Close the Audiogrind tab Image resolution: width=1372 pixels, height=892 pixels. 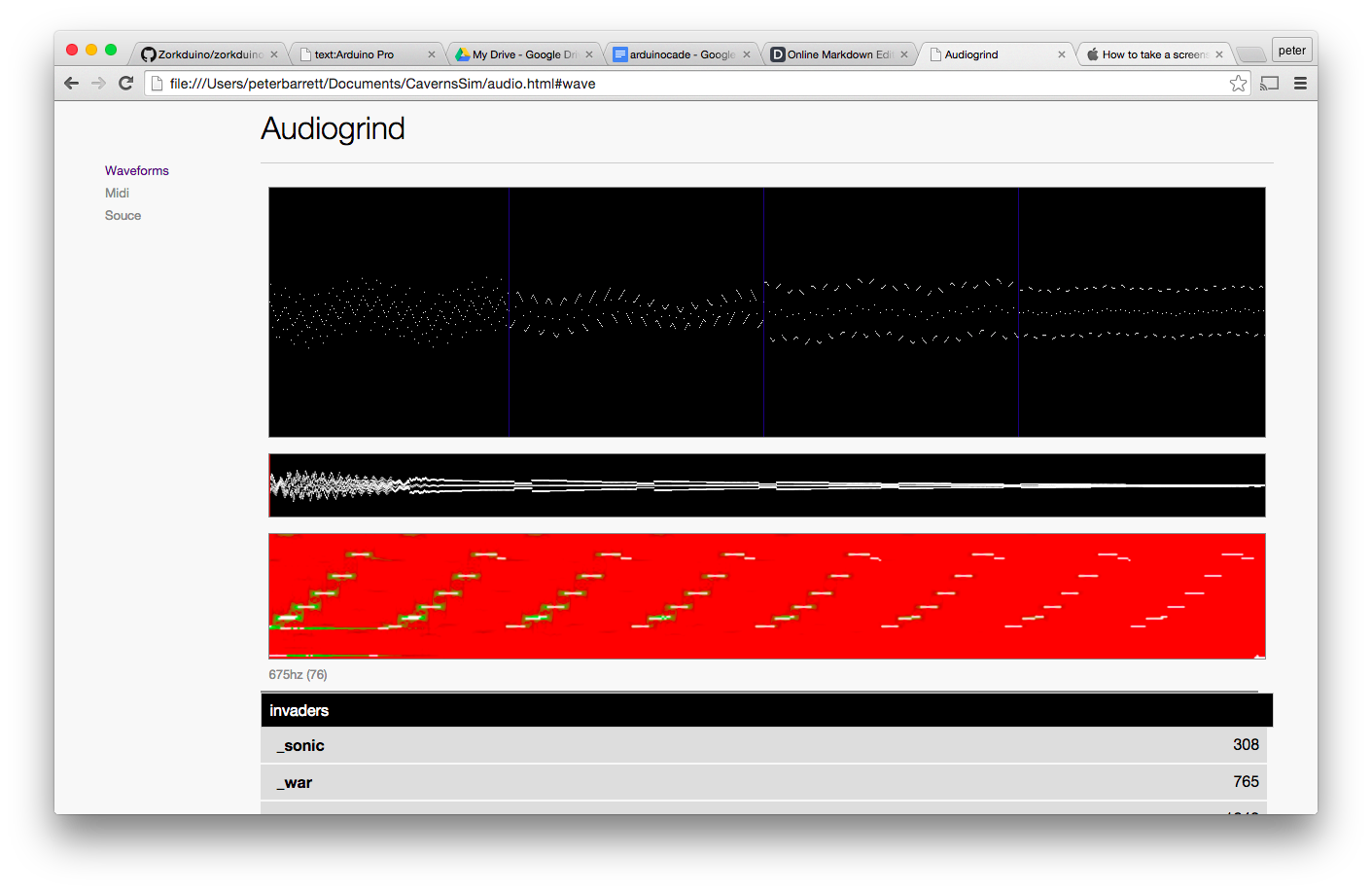click(x=1062, y=54)
